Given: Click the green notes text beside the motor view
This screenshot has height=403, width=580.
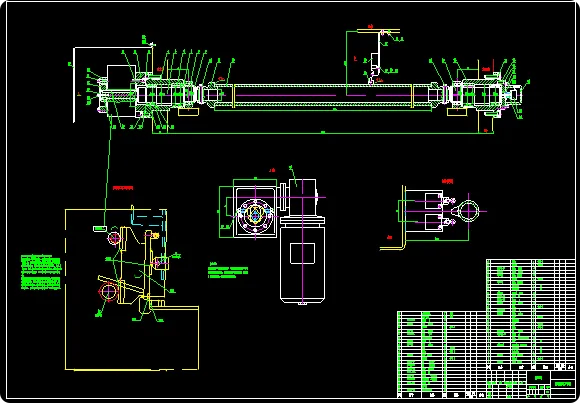Looking at the screenshot, I should 228,270.
